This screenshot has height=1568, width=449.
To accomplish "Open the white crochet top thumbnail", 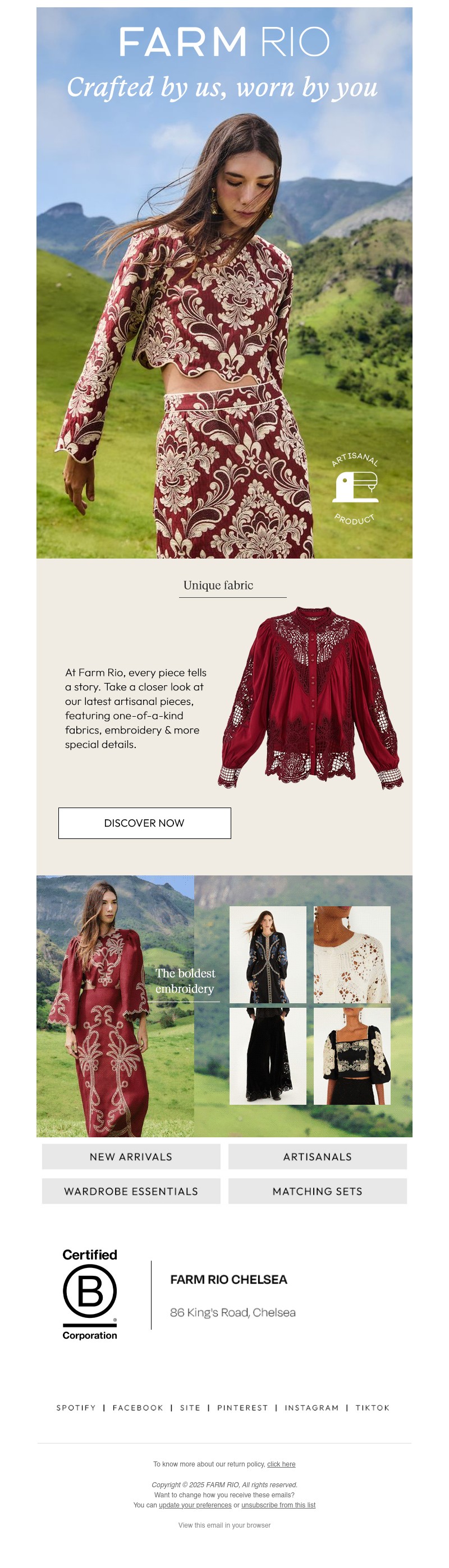I will pyautogui.click(x=352, y=954).
